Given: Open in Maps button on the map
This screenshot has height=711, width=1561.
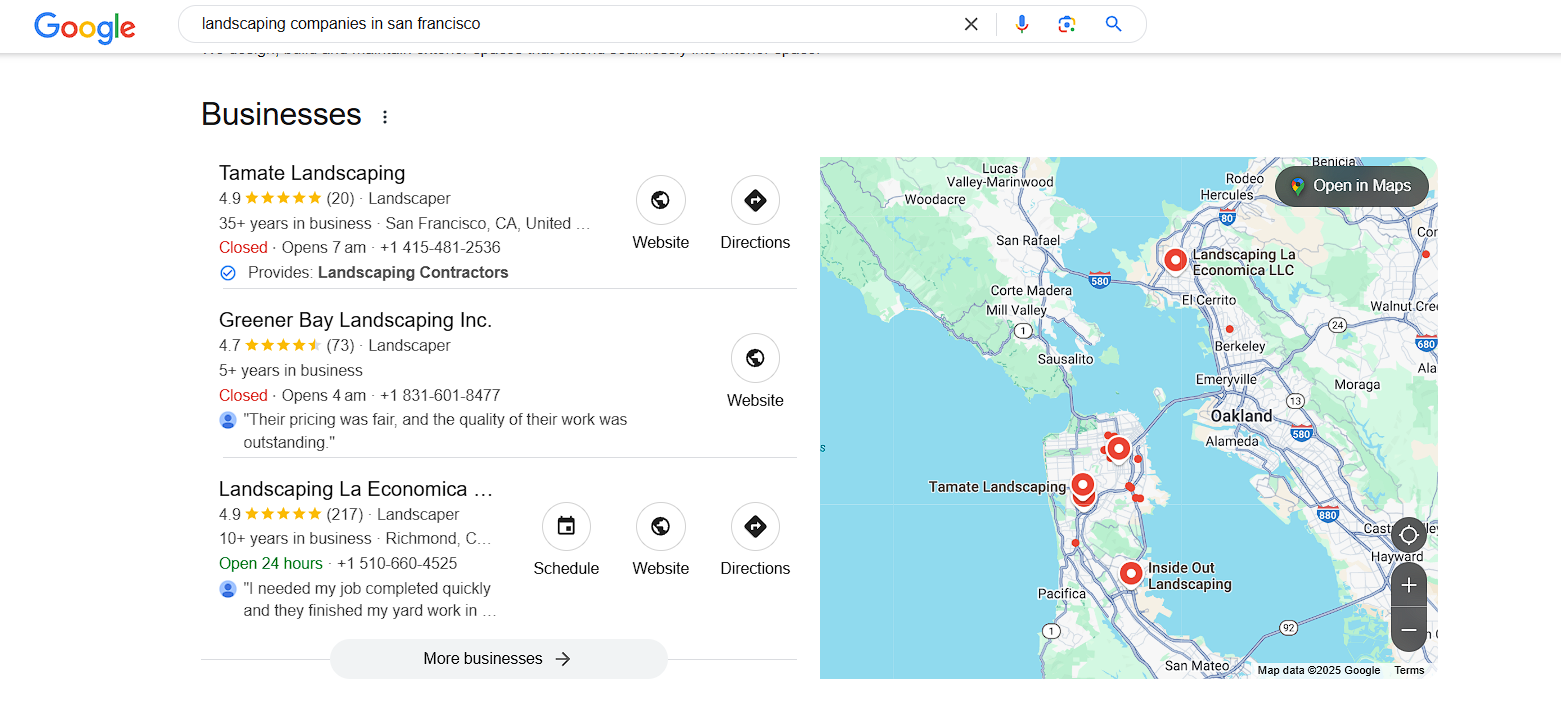Looking at the screenshot, I should [x=1351, y=186].
